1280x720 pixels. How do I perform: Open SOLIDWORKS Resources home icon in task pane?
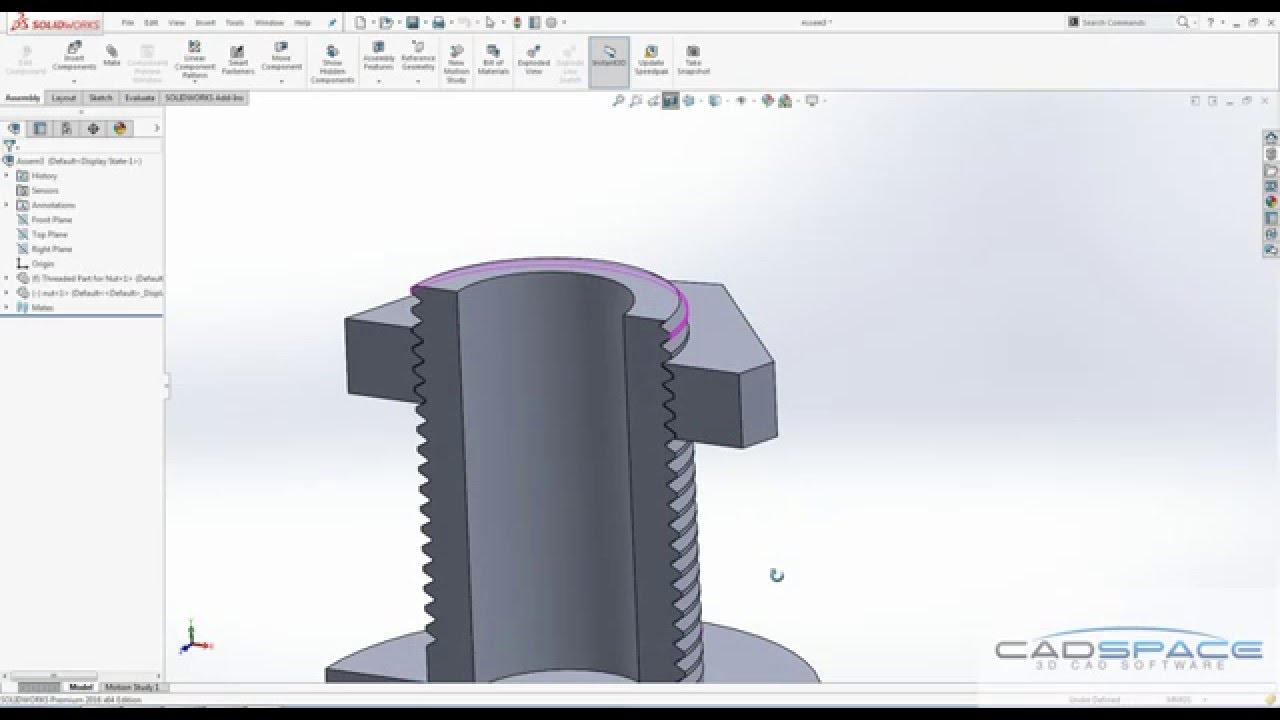tap(1271, 138)
